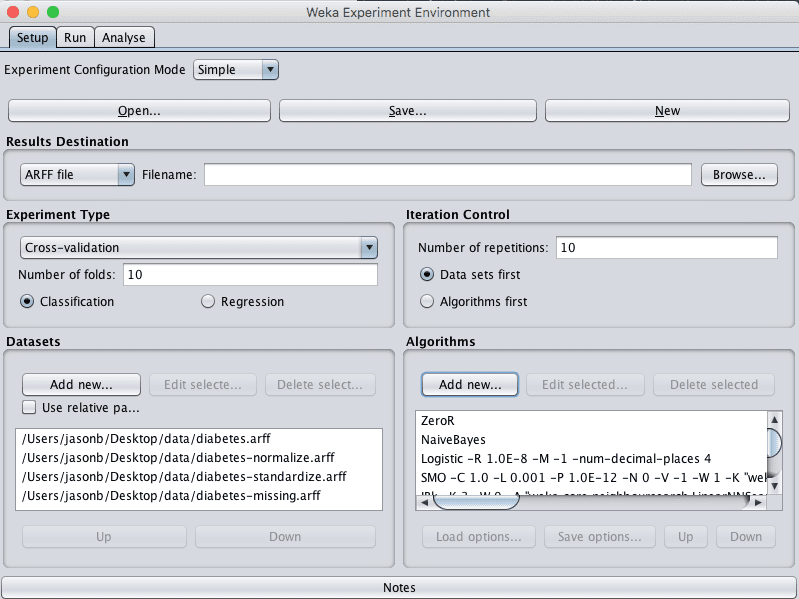Click Add new... in Datasets panel
This screenshot has height=599, width=799.
pos(82,385)
